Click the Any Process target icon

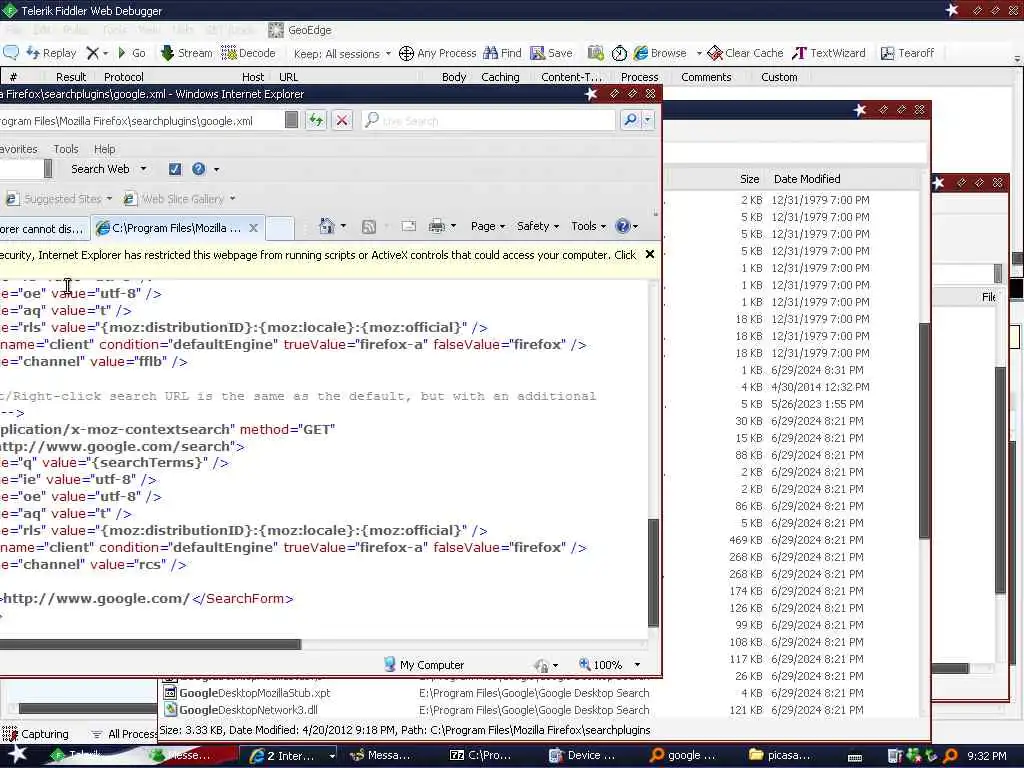tap(406, 53)
